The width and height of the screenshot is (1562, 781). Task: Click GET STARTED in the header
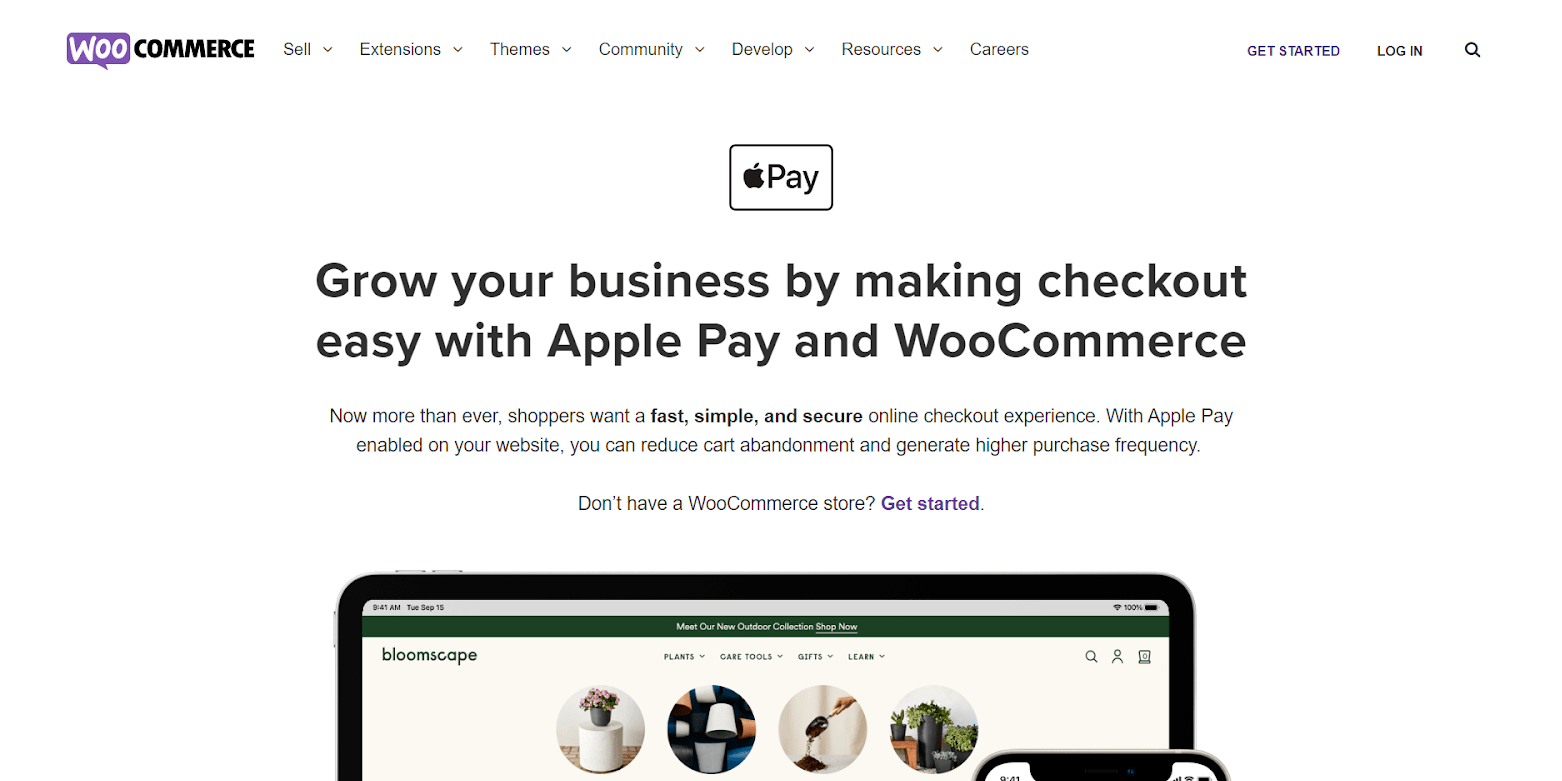(1293, 51)
